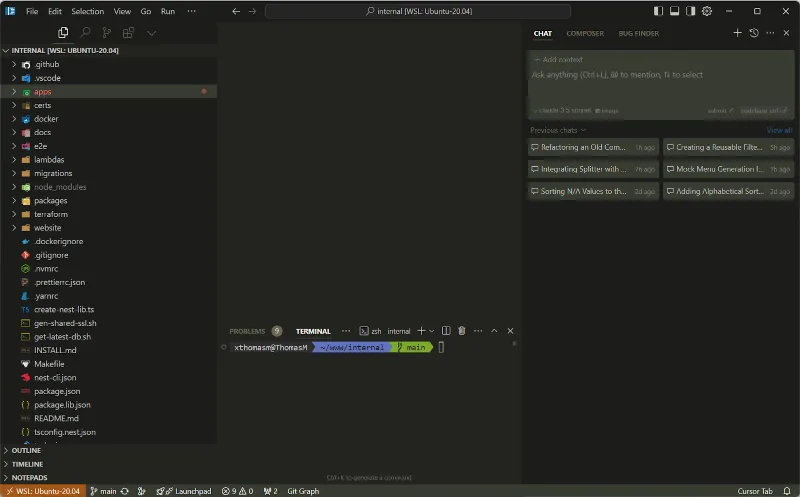The image size is (800, 497).
Task: Open the Extensions view icon
Action: (129, 33)
